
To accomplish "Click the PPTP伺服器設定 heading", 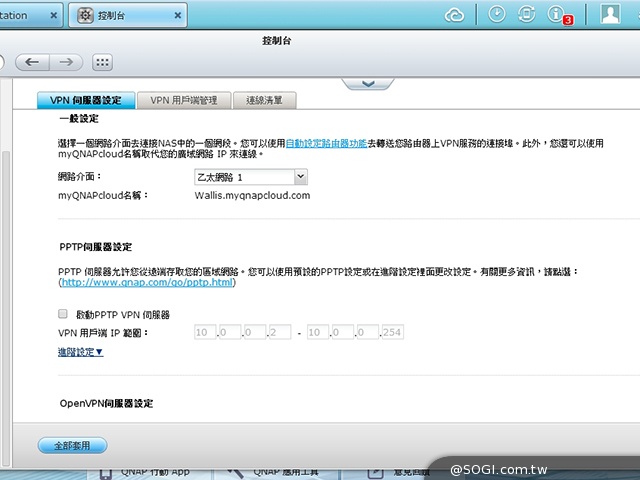I will [96, 247].
